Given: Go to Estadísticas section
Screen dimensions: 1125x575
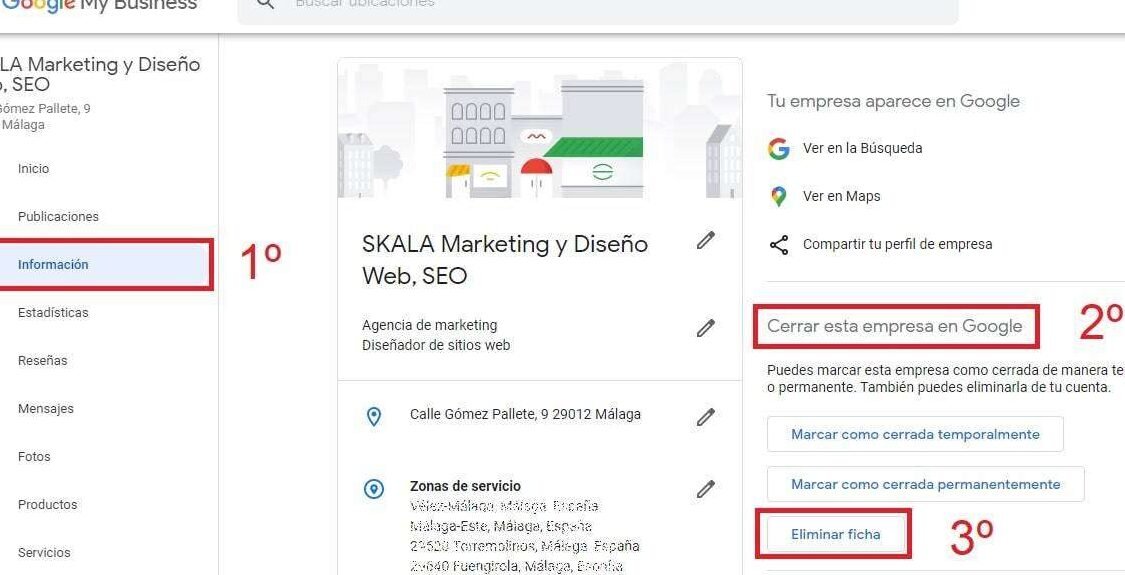Looking at the screenshot, I should [x=53, y=313].
